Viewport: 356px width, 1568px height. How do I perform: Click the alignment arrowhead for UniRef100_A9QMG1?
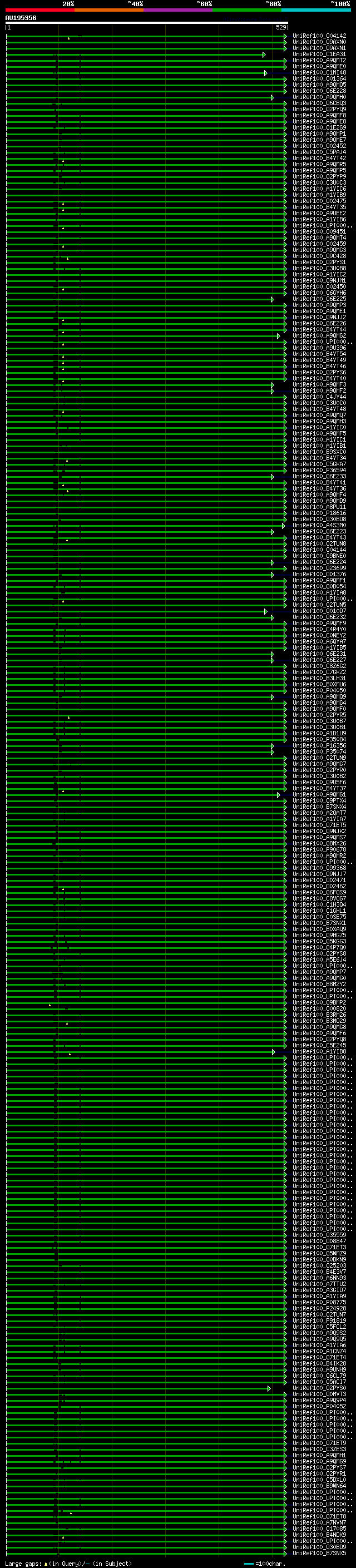[x=279, y=795]
